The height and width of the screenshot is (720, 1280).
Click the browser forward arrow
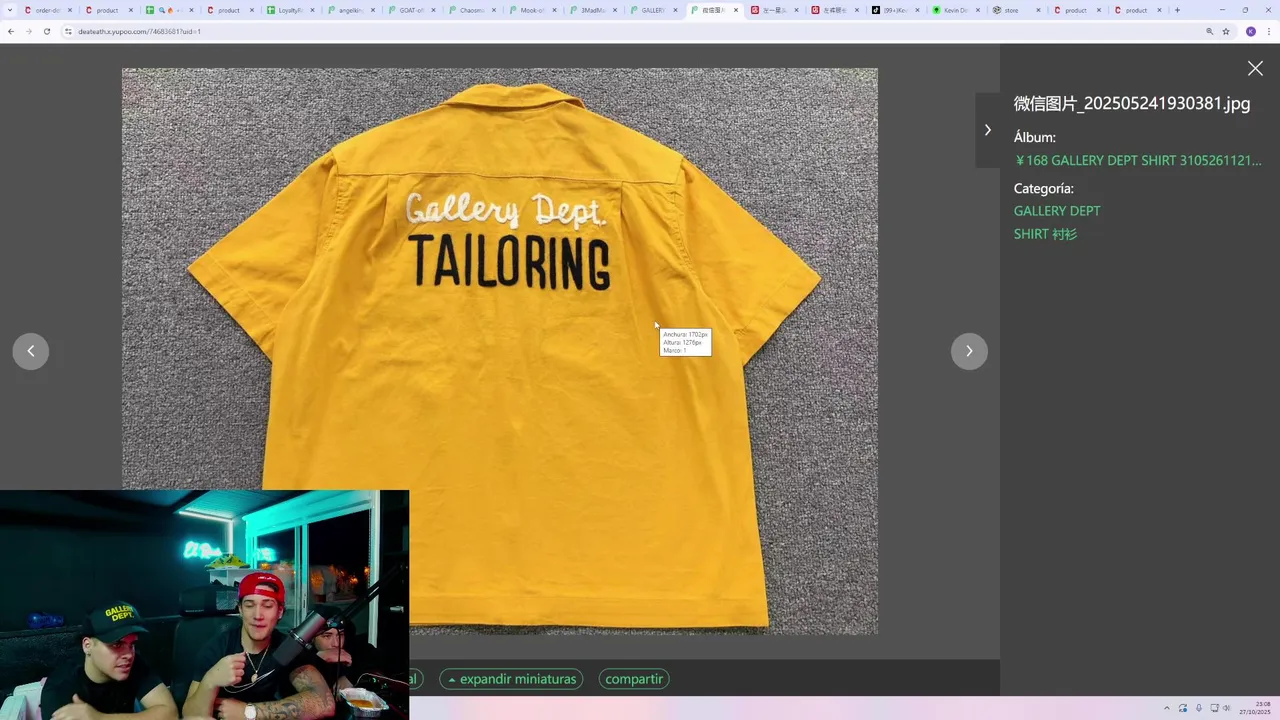pos(28,31)
